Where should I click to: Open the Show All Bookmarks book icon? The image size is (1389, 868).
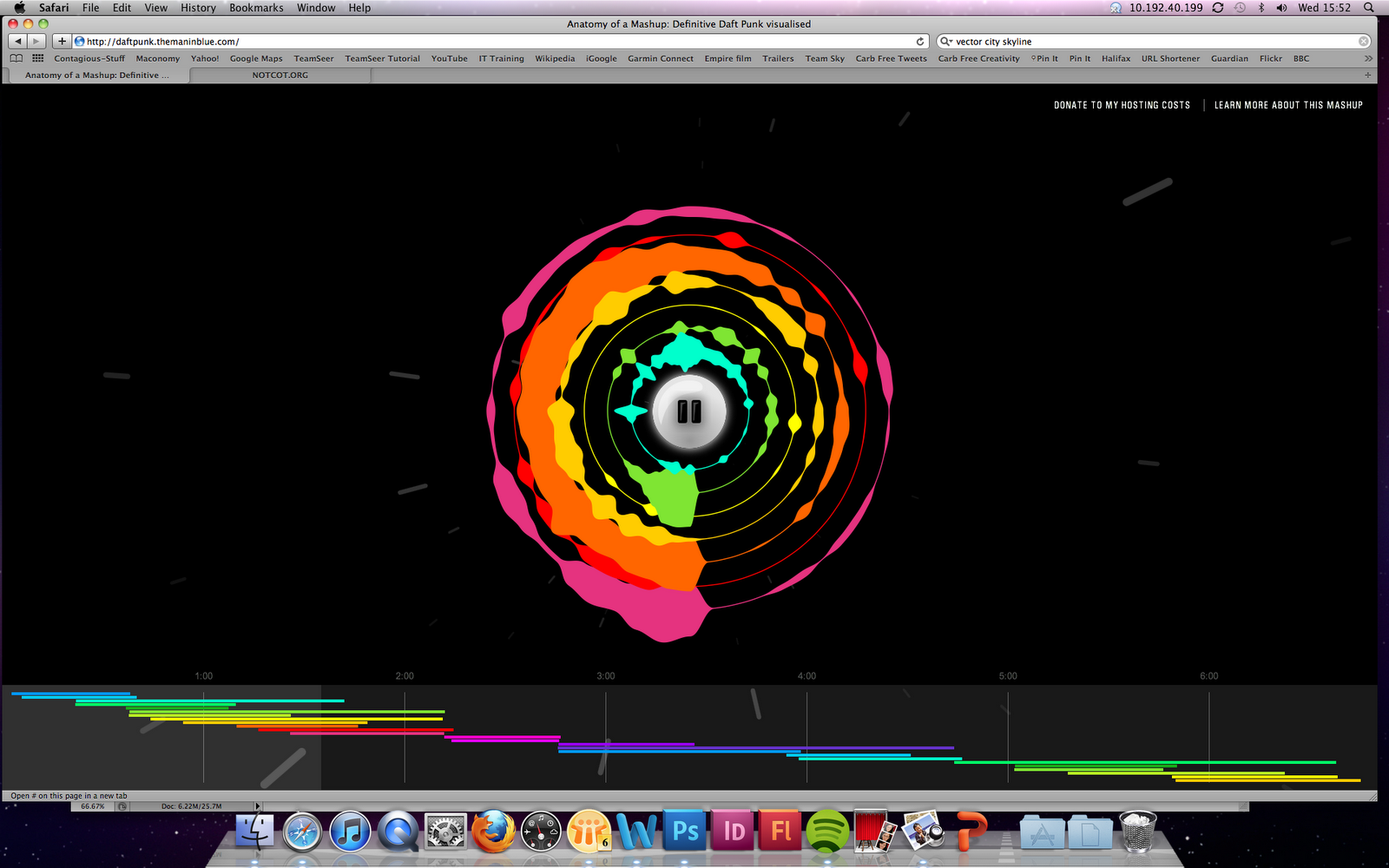16,58
